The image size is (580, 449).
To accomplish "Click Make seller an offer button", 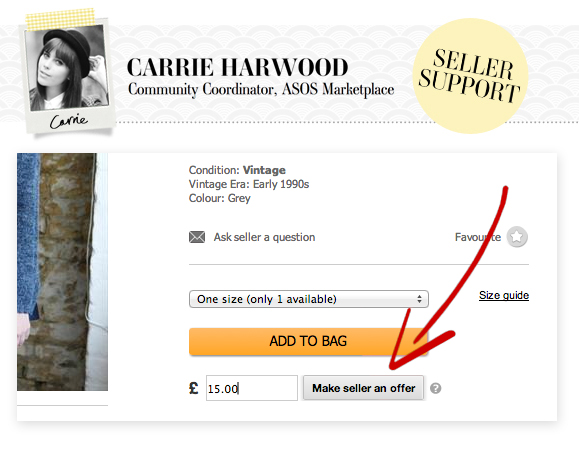I will click(363, 388).
